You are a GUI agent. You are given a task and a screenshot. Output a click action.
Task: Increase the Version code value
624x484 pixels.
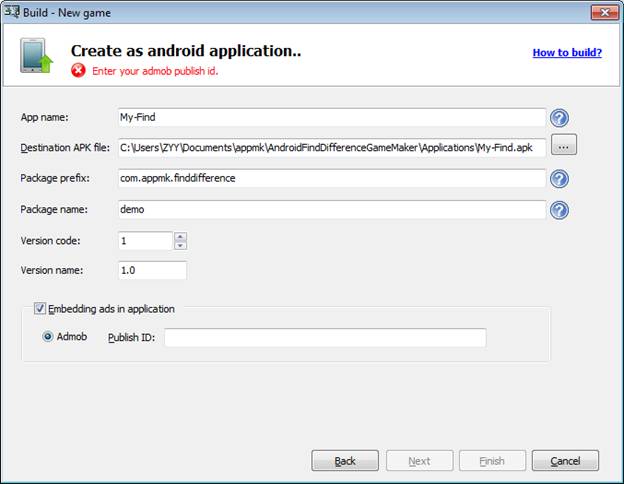coord(180,236)
